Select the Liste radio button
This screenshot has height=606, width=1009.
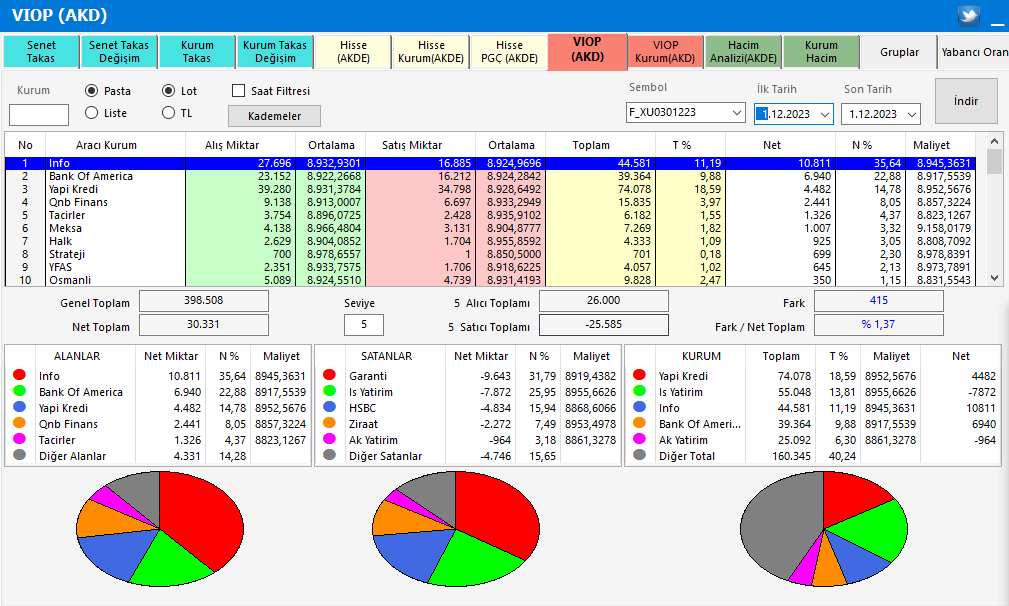(91, 113)
